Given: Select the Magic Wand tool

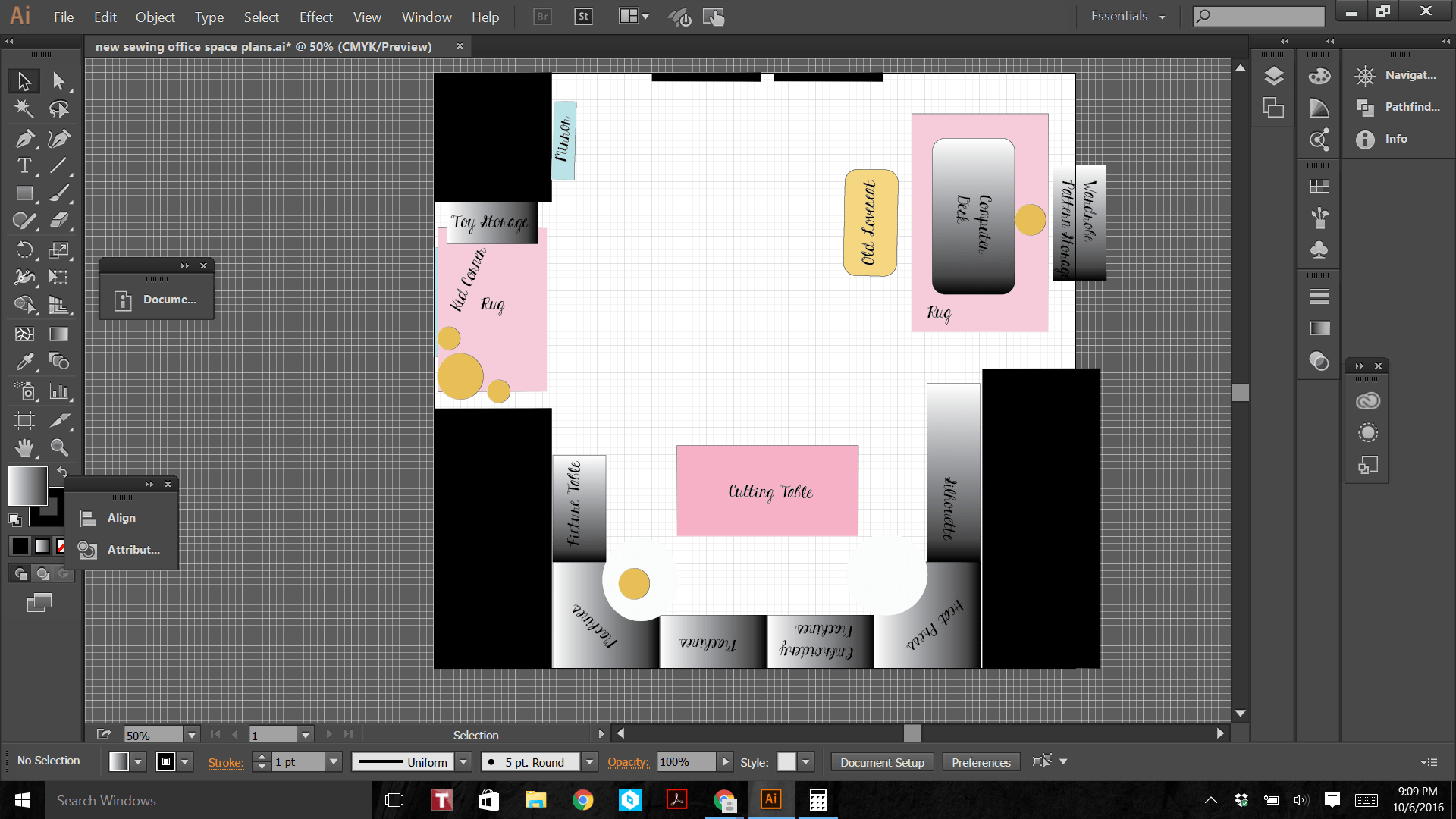Looking at the screenshot, I should [x=24, y=109].
